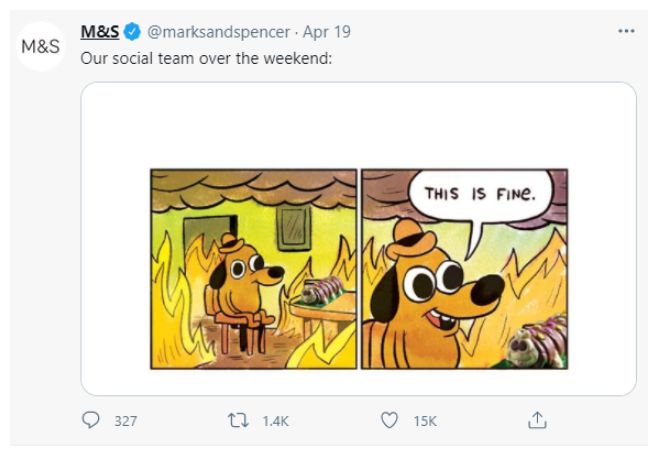Expand the three-dot more options menu
The height and width of the screenshot is (467, 660).
coord(627,31)
